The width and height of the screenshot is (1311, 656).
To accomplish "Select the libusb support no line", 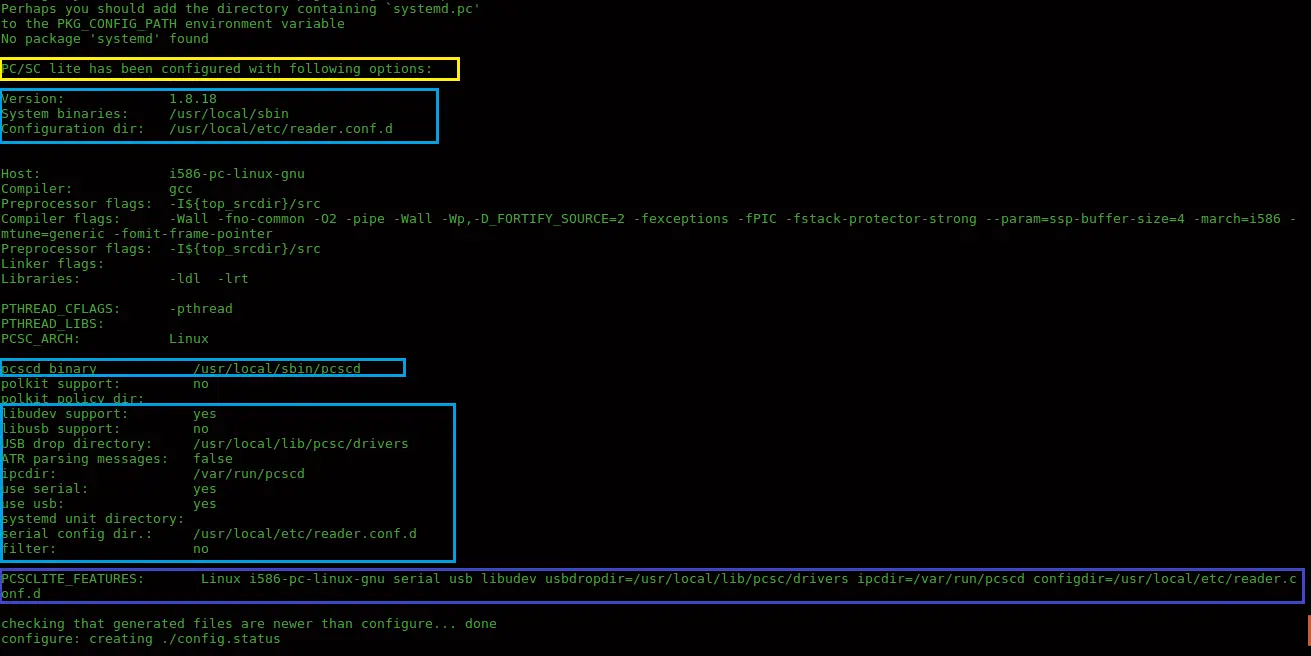I will point(105,429).
